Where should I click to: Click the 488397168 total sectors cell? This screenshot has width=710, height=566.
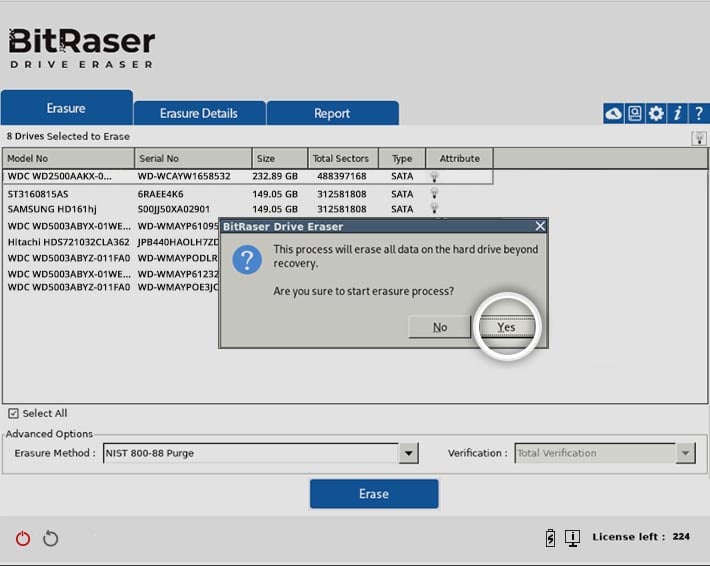point(342,176)
